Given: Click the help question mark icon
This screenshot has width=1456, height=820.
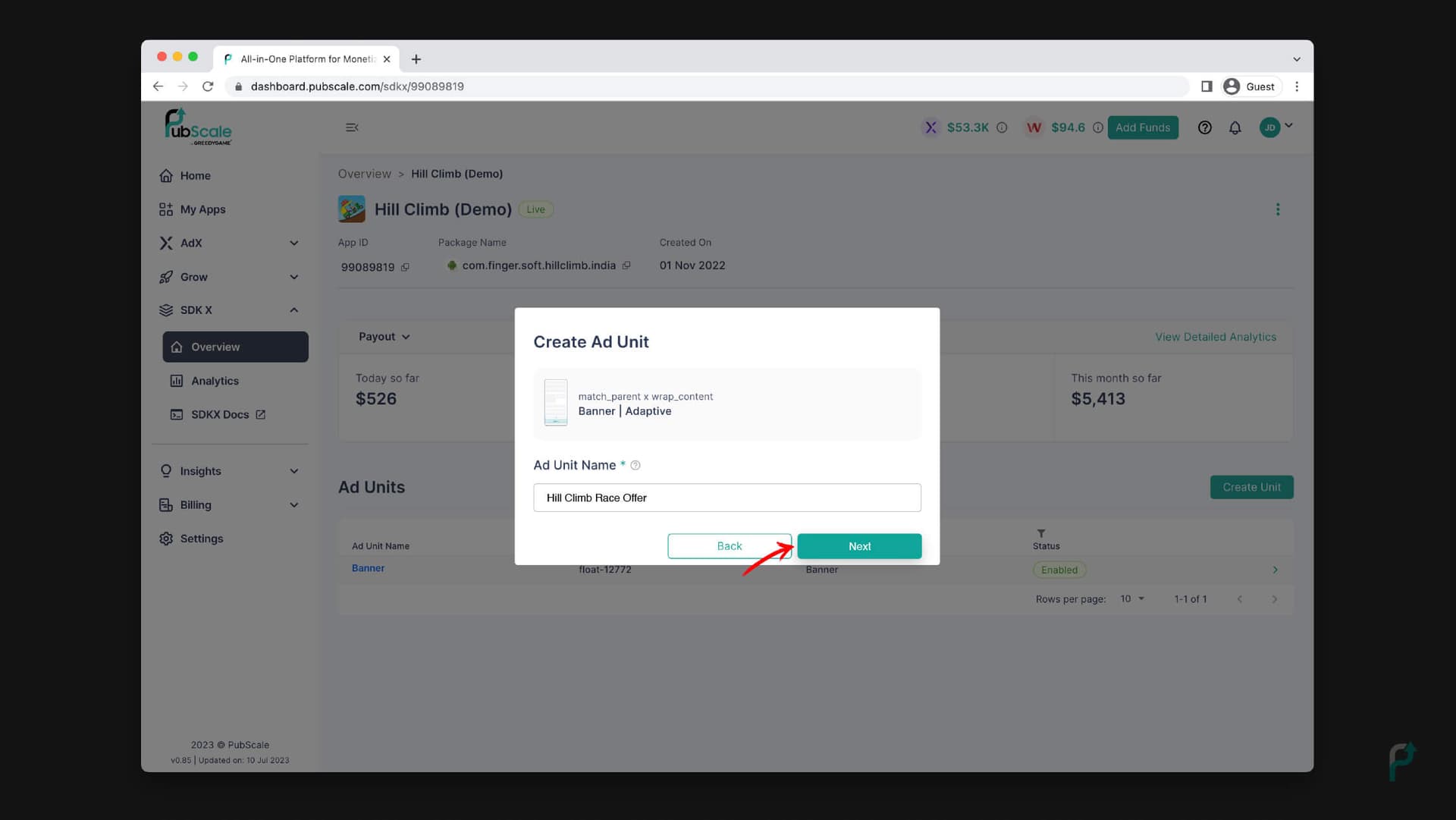Looking at the screenshot, I should 1205,127.
